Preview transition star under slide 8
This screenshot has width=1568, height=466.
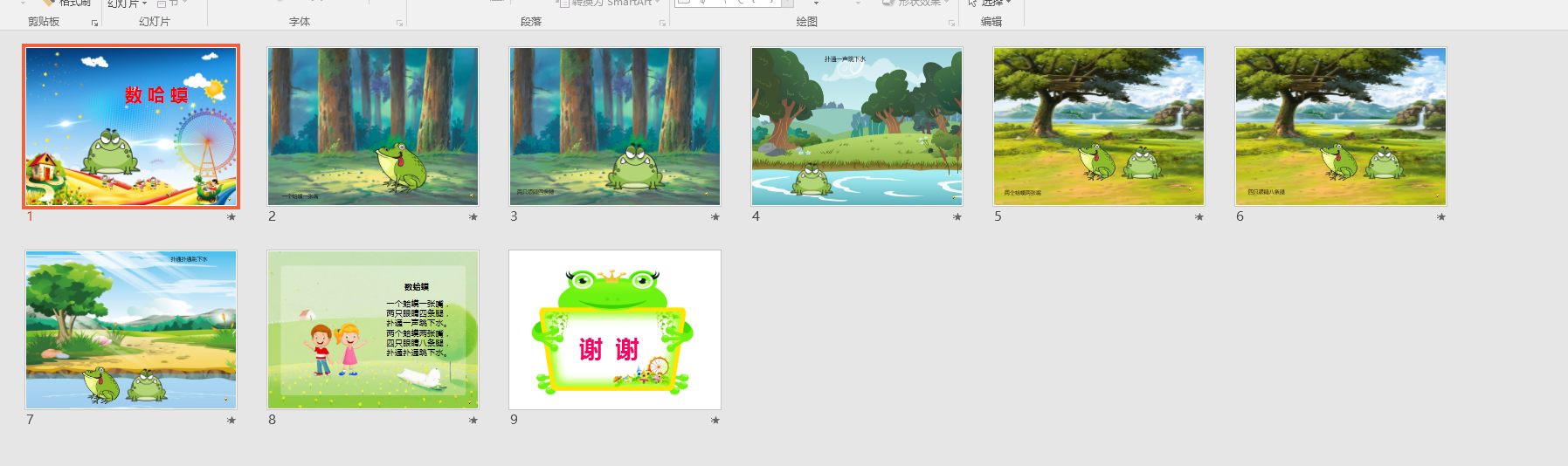(x=473, y=420)
